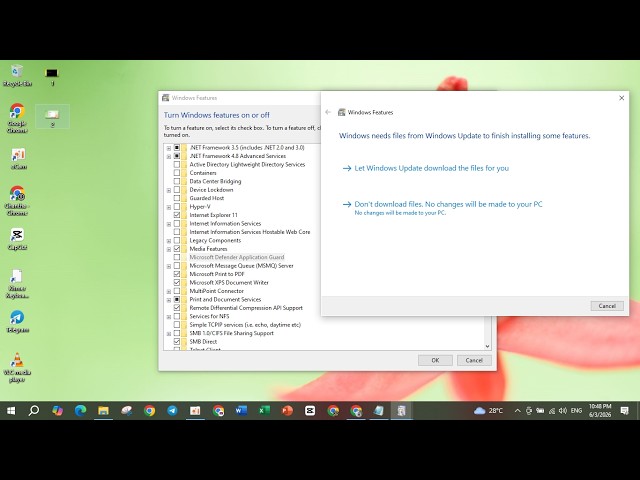Image resolution: width=640 pixels, height=480 pixels.
Task: Click OK in Turn Windows features window
Action: 435,360
